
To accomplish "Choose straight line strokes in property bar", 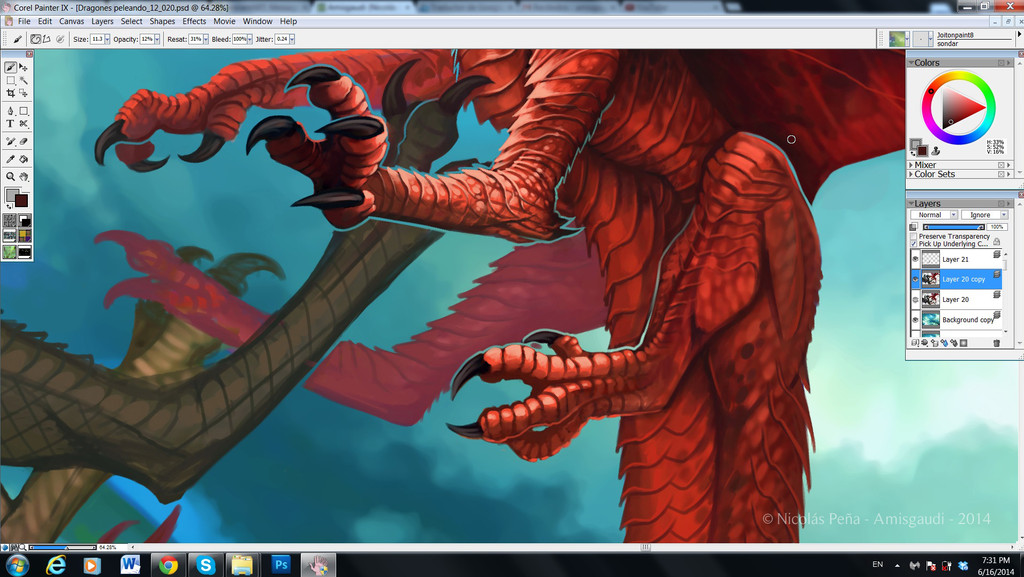I will (x=47, y=39).
